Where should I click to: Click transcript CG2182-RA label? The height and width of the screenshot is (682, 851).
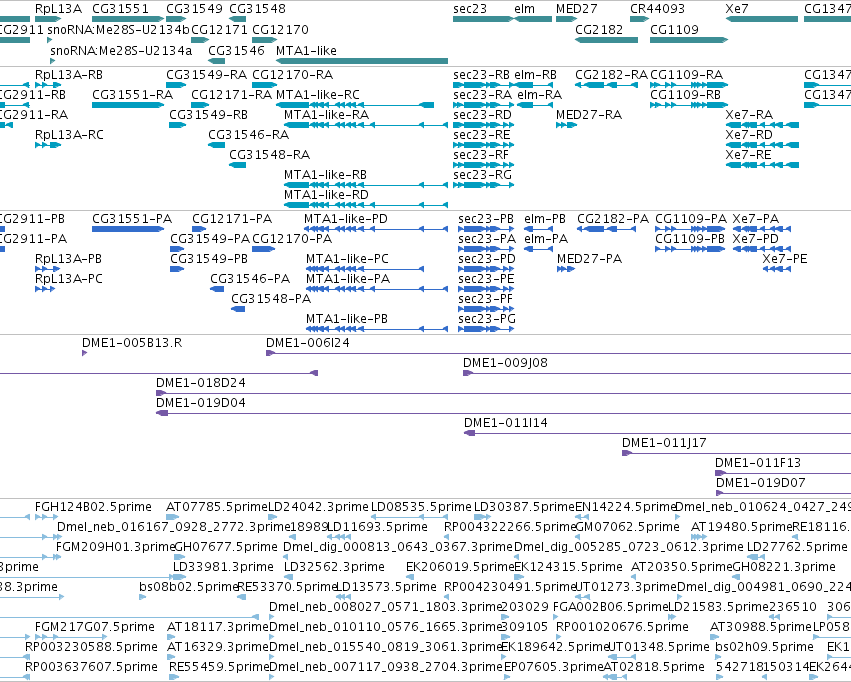click(612, 74)
